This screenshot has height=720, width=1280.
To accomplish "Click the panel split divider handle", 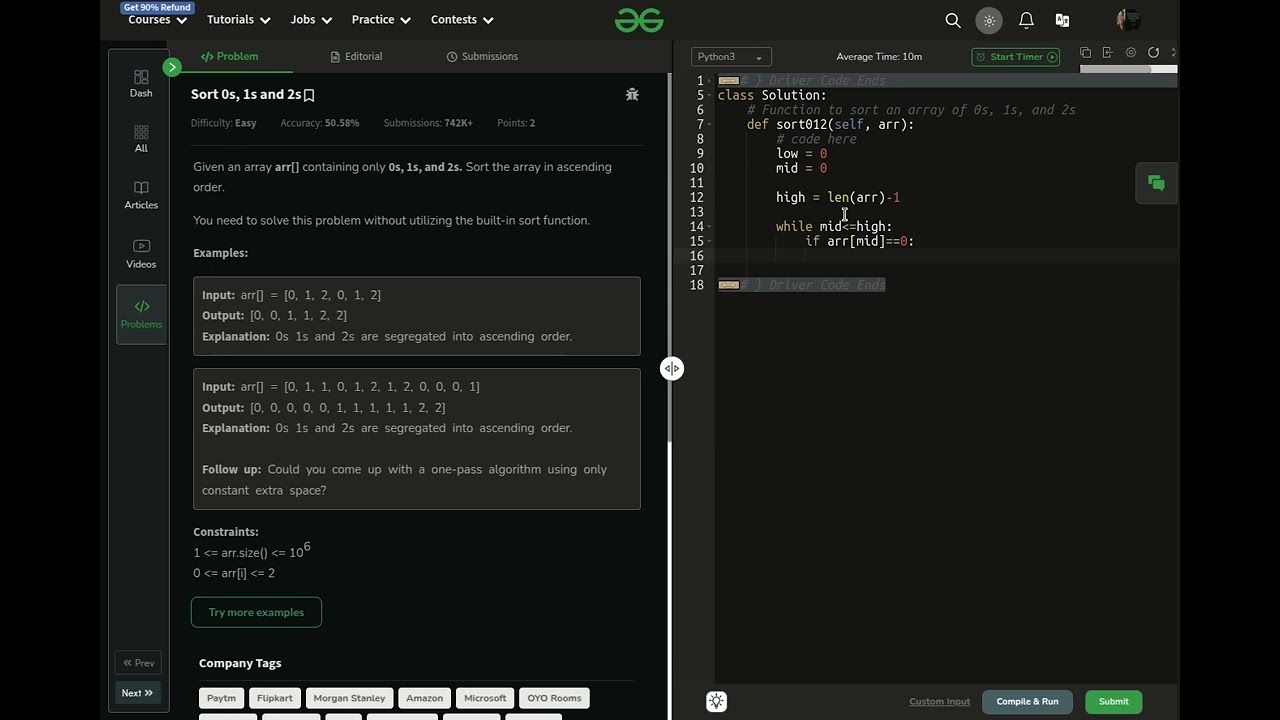I will click(x=672, y=368).
